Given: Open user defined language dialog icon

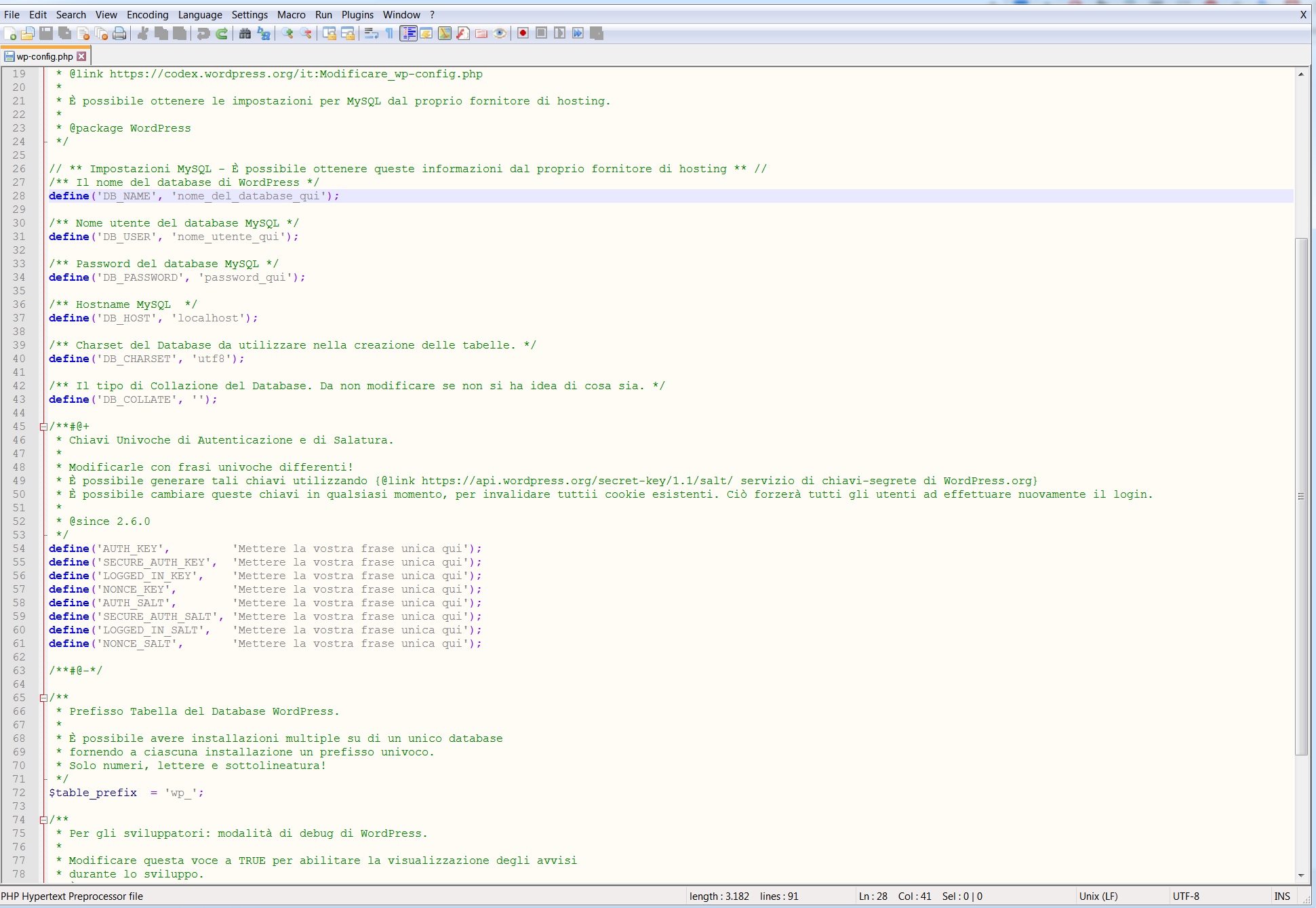Looking at the screenshot, I should point(426,33).
